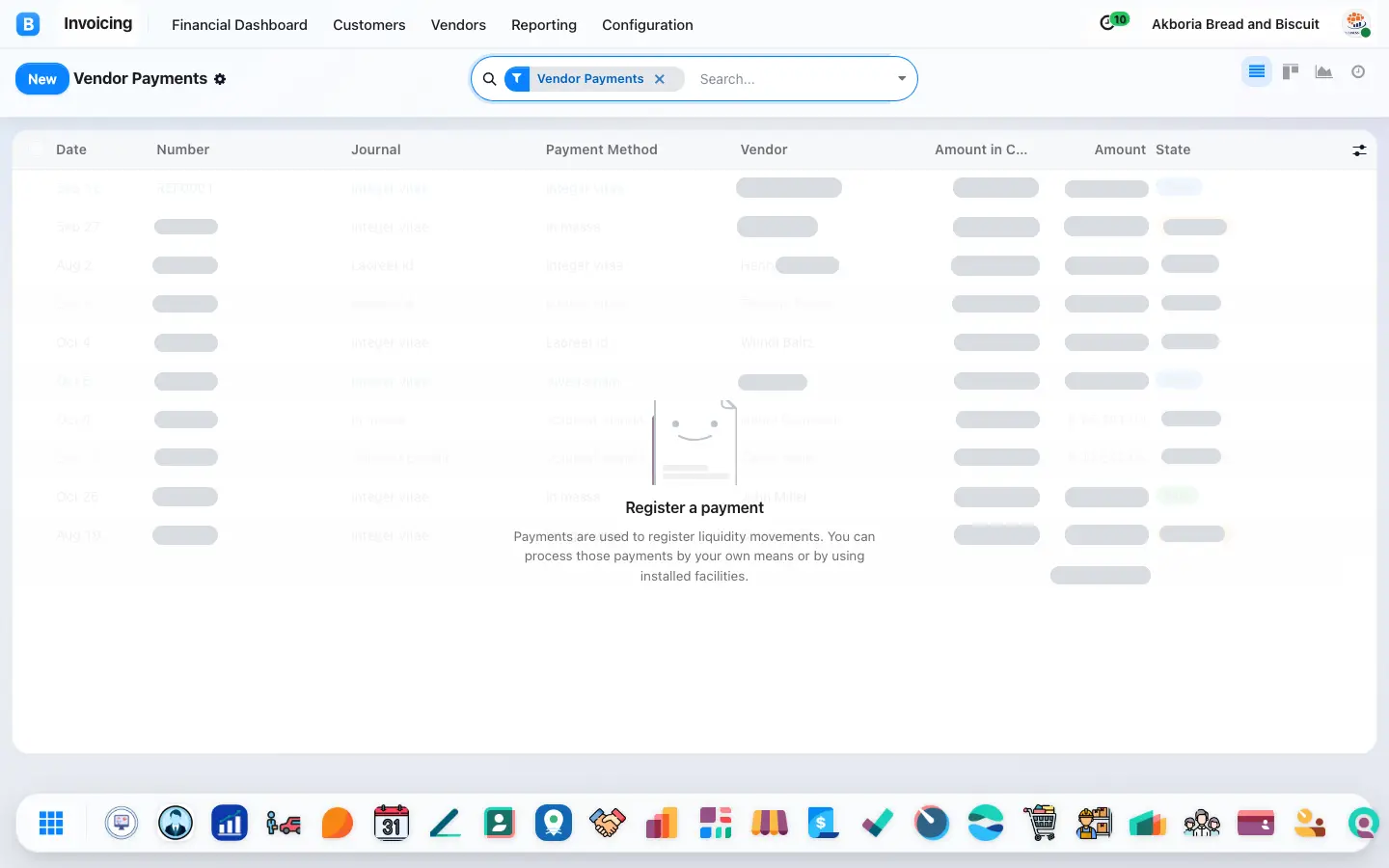The height and width of the screenshot is (868, 1389).
Task: Sort by Vendor column header
Action: [x=764, y=149]
